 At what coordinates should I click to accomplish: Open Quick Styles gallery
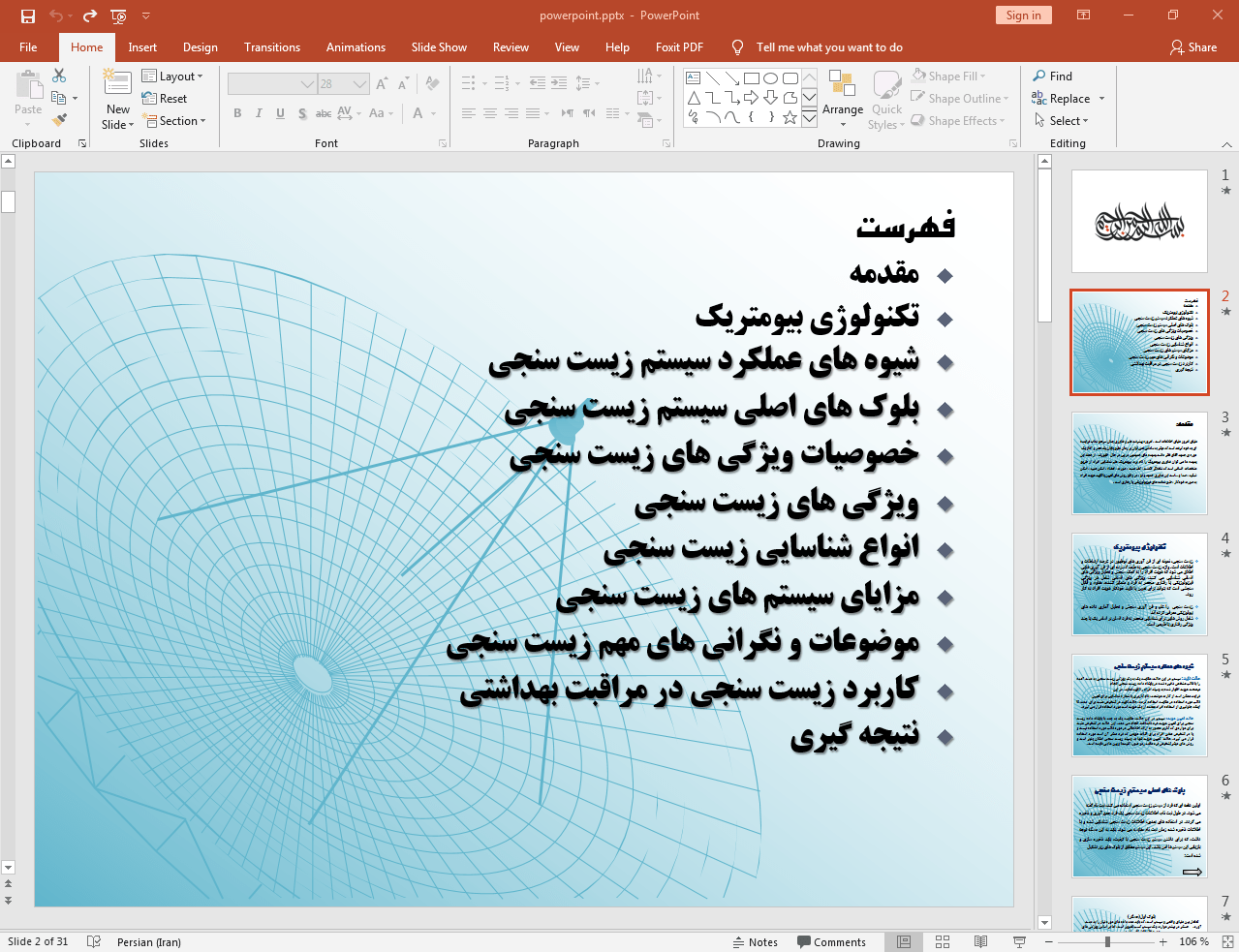[886, 99]
